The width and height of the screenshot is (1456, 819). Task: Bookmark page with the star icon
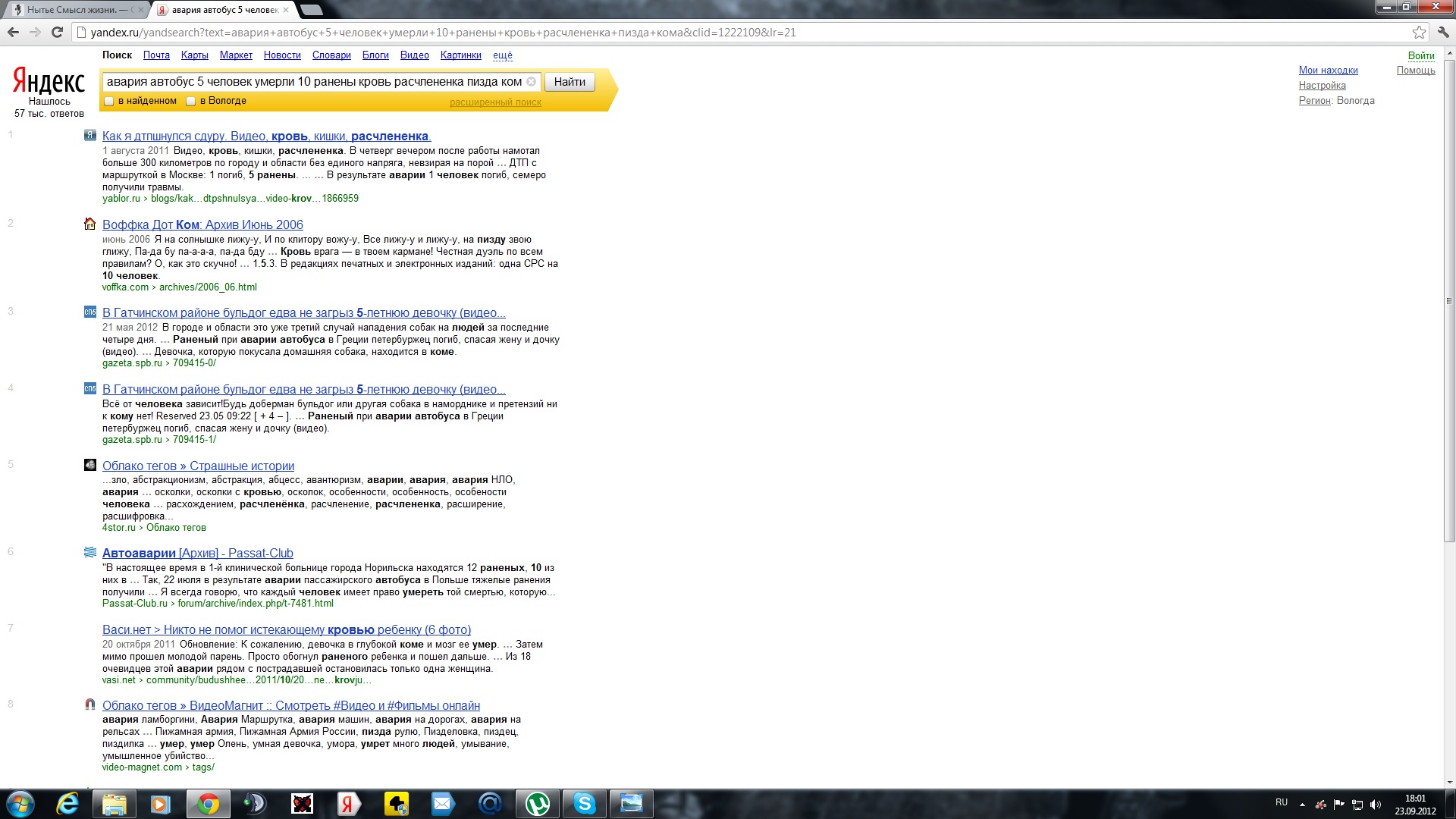[x=1419, y=32]
